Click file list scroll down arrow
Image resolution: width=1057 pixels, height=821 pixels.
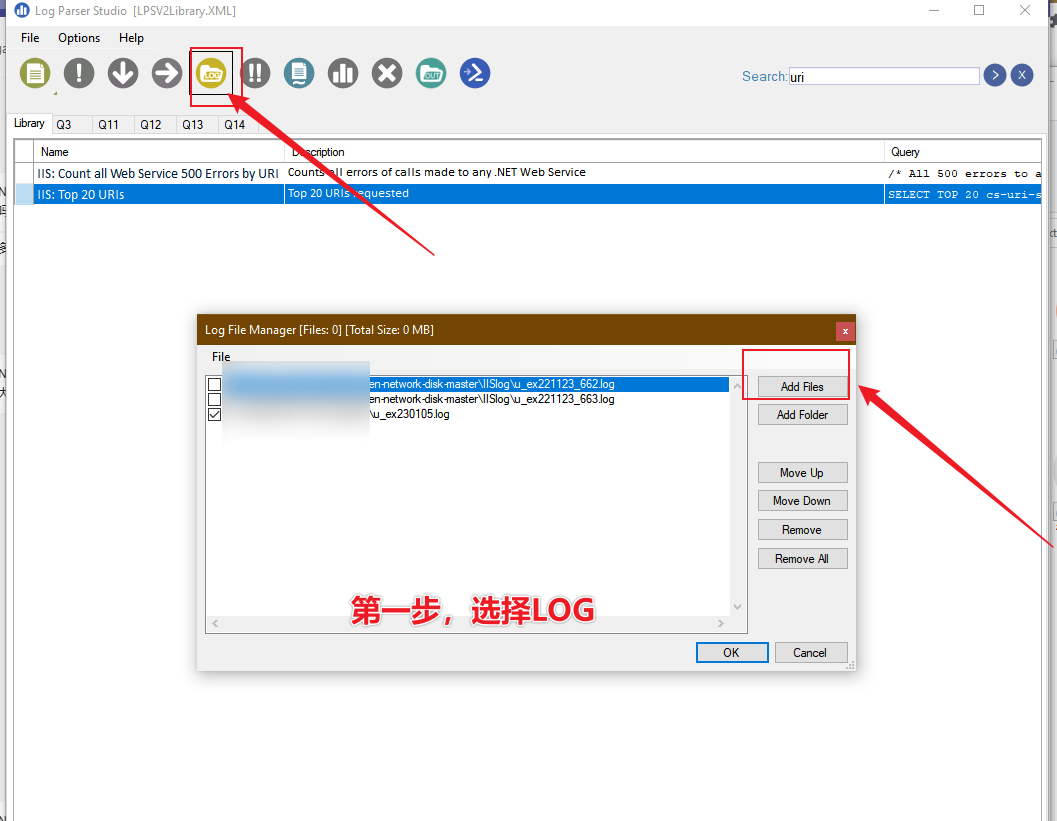[737, 607]
